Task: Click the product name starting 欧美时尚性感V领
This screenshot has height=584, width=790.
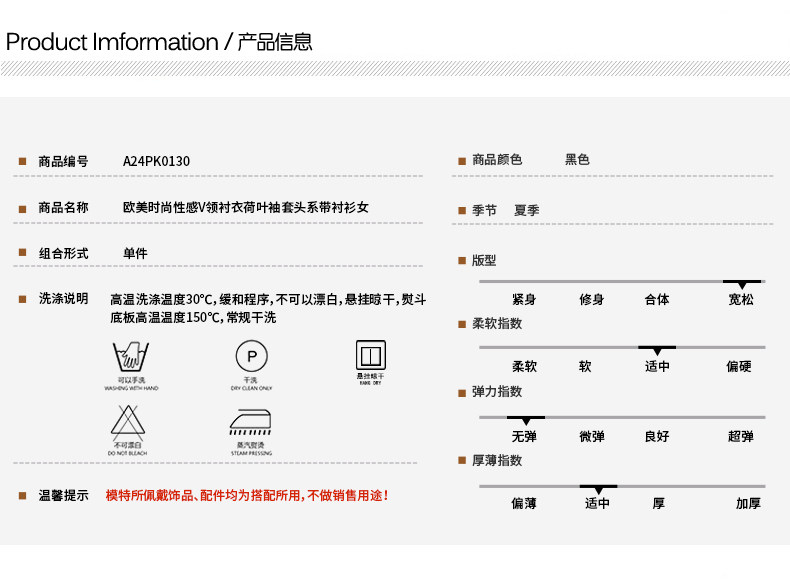Action: click(246, 207)
